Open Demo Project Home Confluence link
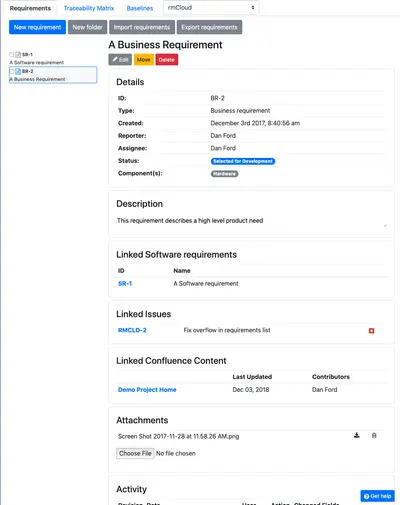This screenshot has width=400, height=505. (x=147, y=390)
